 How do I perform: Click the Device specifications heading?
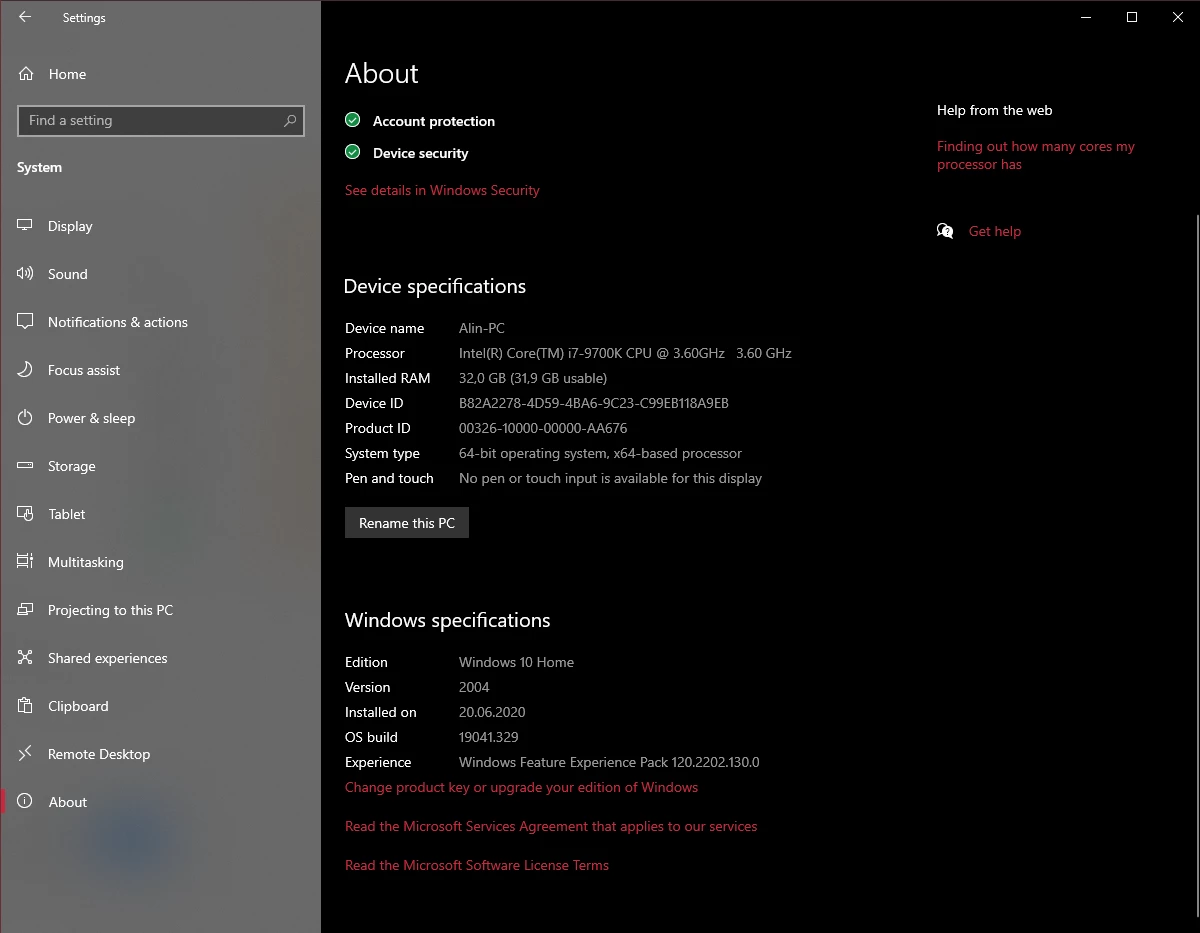[435, 286]
